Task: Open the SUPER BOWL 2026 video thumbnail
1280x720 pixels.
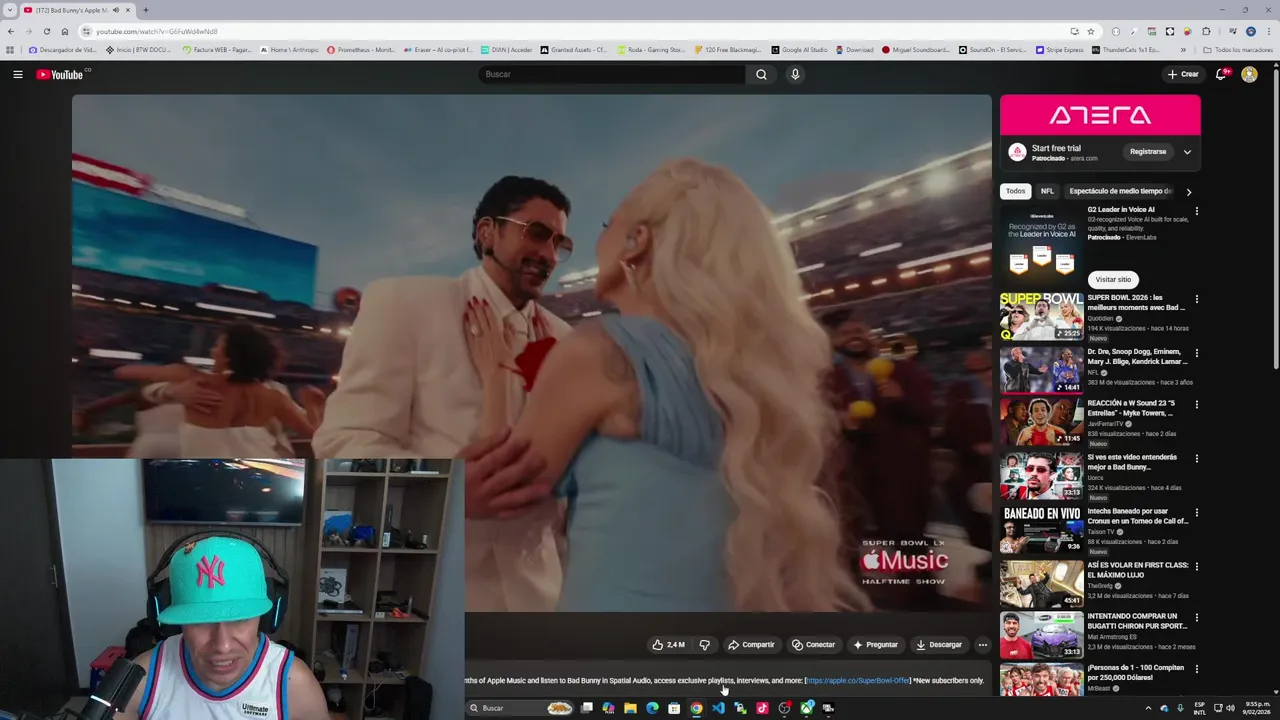Action: (1041, 316)
